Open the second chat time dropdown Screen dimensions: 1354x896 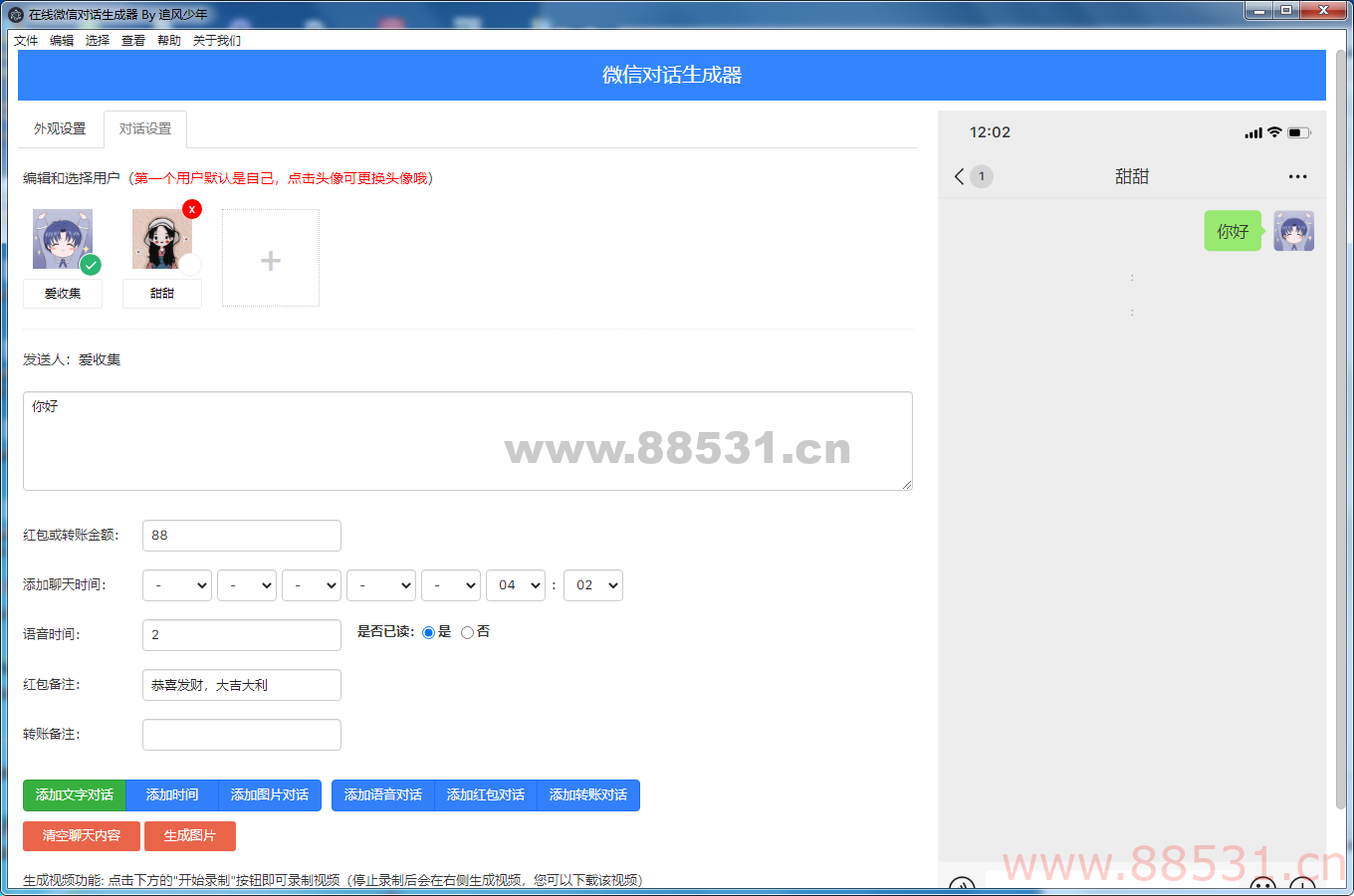point(247,585)
